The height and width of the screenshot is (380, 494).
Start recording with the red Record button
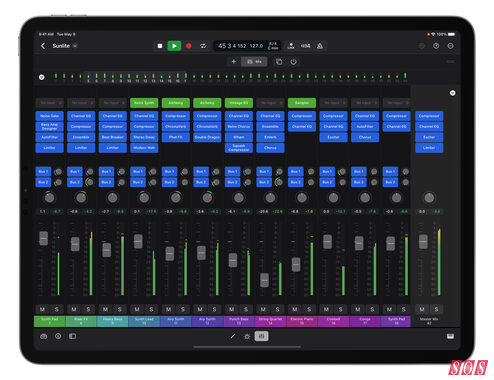click(x=189, y=46)
